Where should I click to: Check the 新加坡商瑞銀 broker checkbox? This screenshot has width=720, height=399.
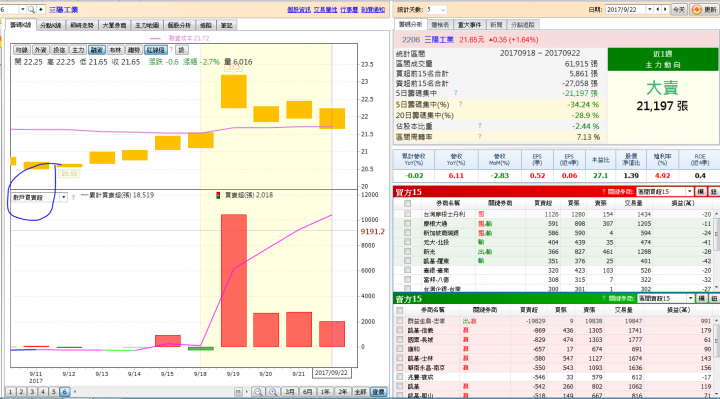click(407, 233)
